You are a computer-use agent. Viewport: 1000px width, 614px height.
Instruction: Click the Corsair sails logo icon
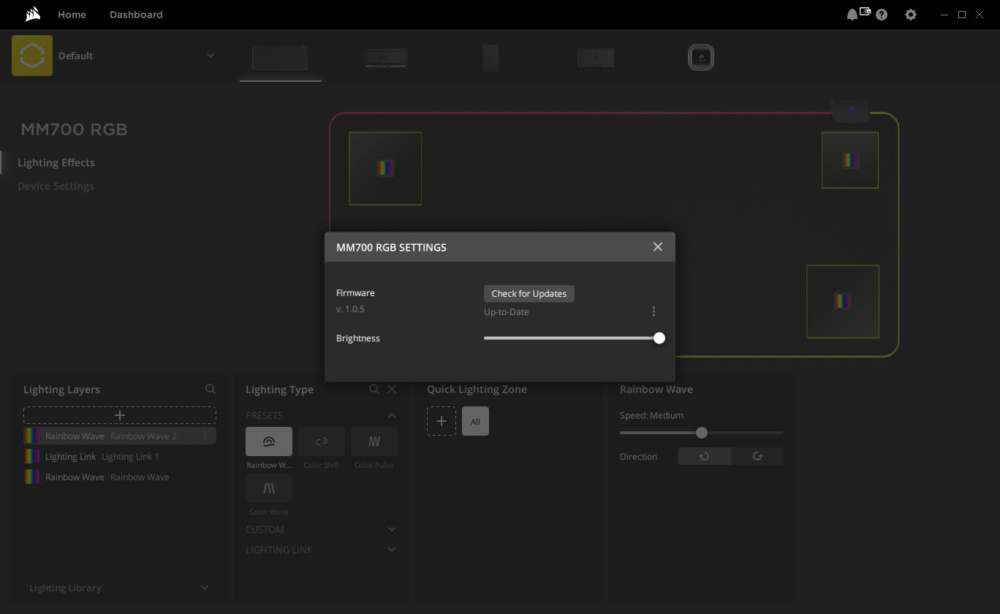click(x=33, y=14)
